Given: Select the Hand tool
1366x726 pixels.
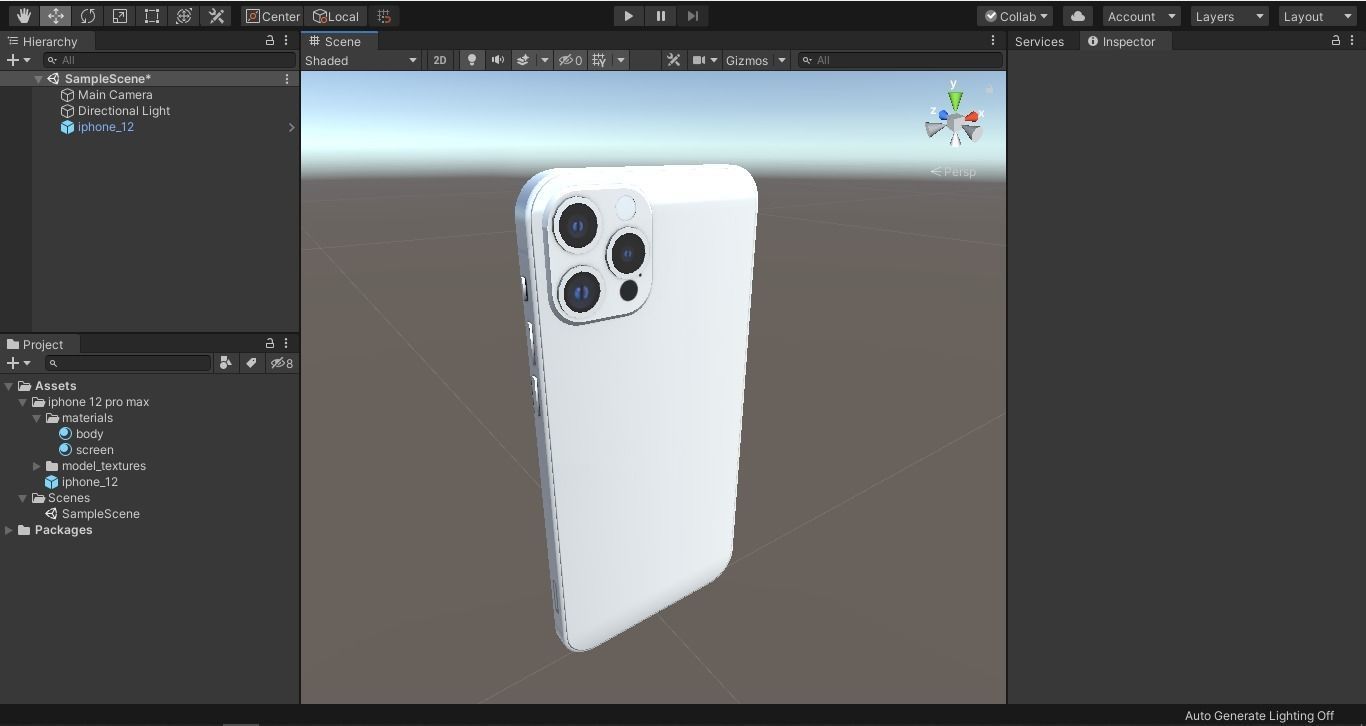Looking at the screenshot, I should coord(24,16).
